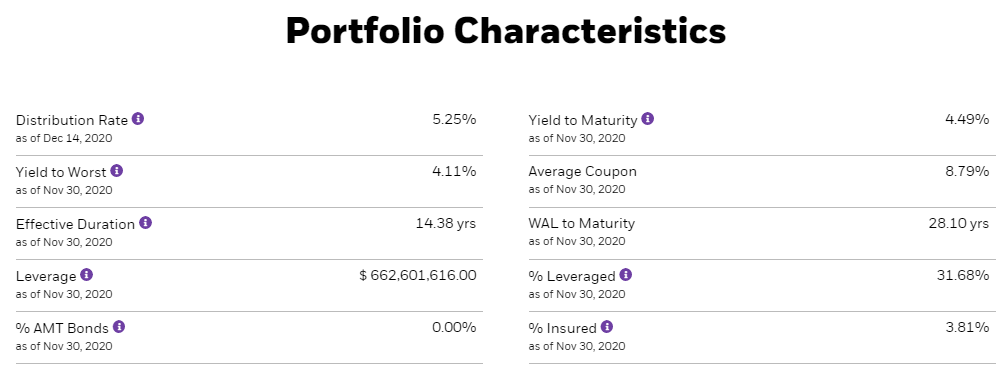1008x376 pixels.
Task: Click the info icon beside Distribution Rate
Action: point(138,119)
